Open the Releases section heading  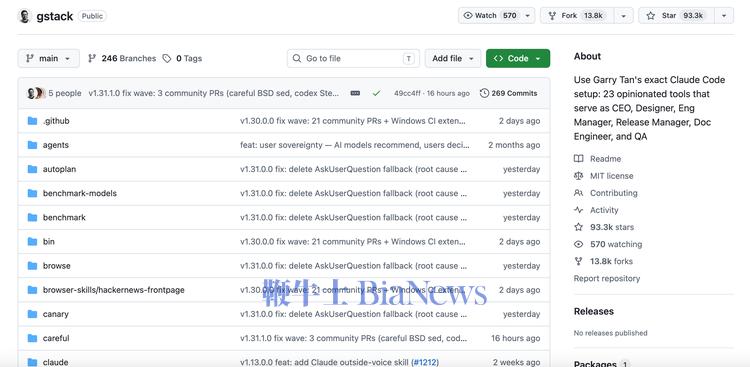[594, 311]
